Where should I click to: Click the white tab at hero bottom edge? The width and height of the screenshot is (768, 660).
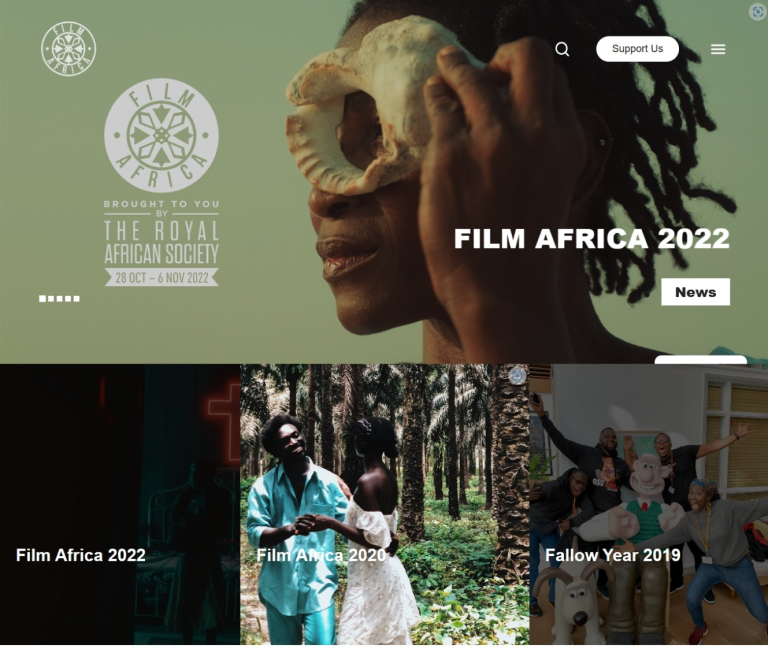(700, 360)
